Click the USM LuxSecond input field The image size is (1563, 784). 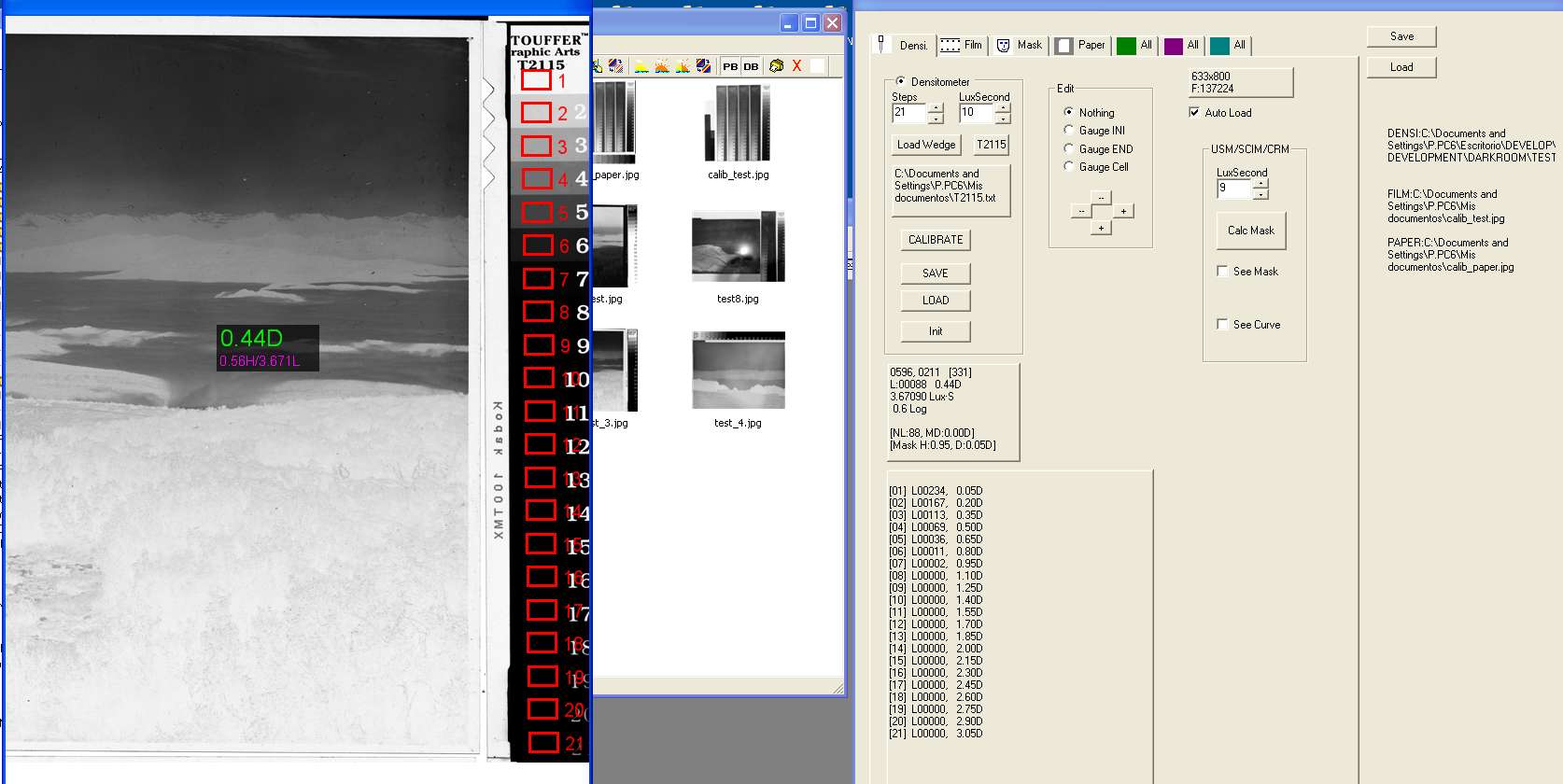click(1233, 189)
